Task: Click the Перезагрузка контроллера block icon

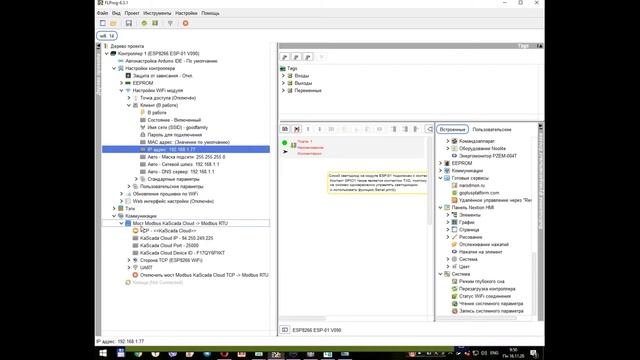Action: [454, 289]
